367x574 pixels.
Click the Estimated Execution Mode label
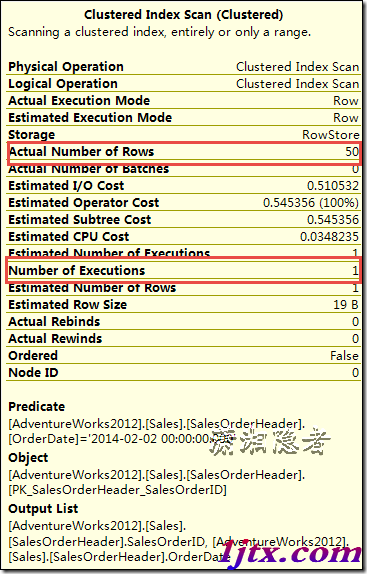[90, 118]
